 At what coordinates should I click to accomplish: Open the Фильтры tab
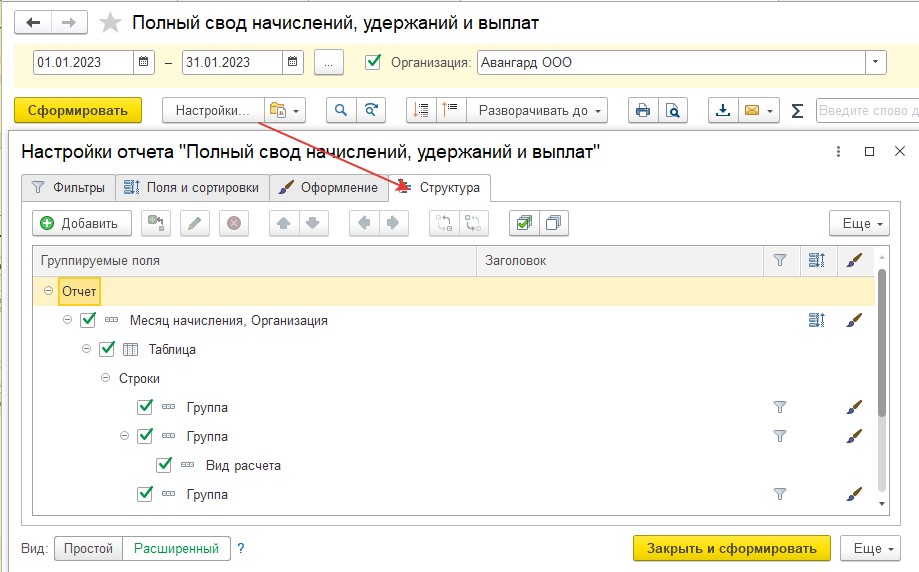(x=69, y=188)
